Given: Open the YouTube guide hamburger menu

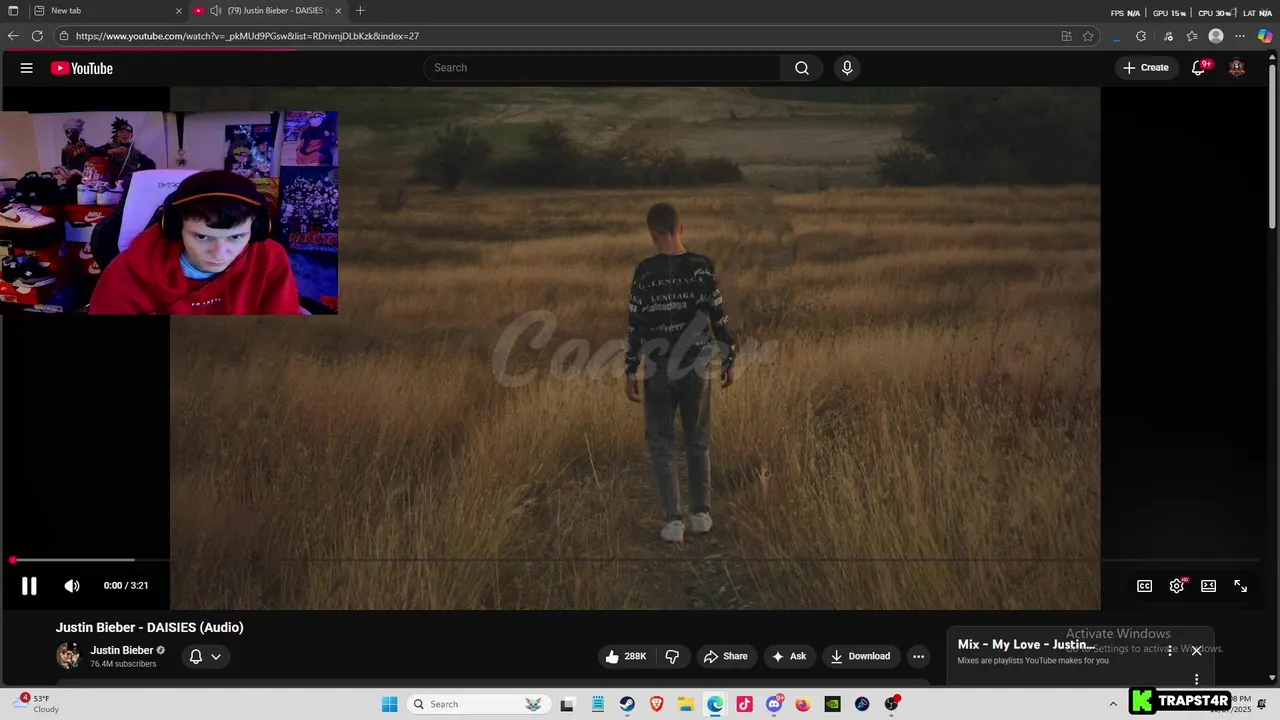Looking at the screenshot, I should click(x=26, y=68).
